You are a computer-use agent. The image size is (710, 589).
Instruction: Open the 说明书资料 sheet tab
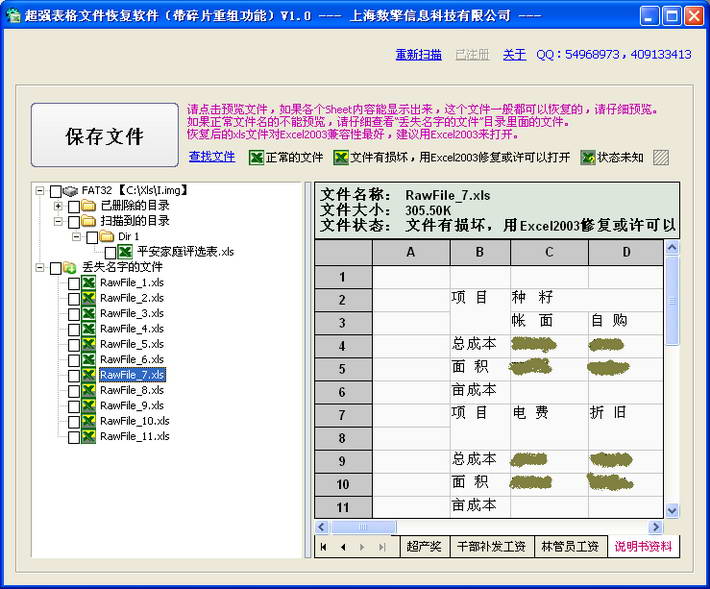[643, 546]
